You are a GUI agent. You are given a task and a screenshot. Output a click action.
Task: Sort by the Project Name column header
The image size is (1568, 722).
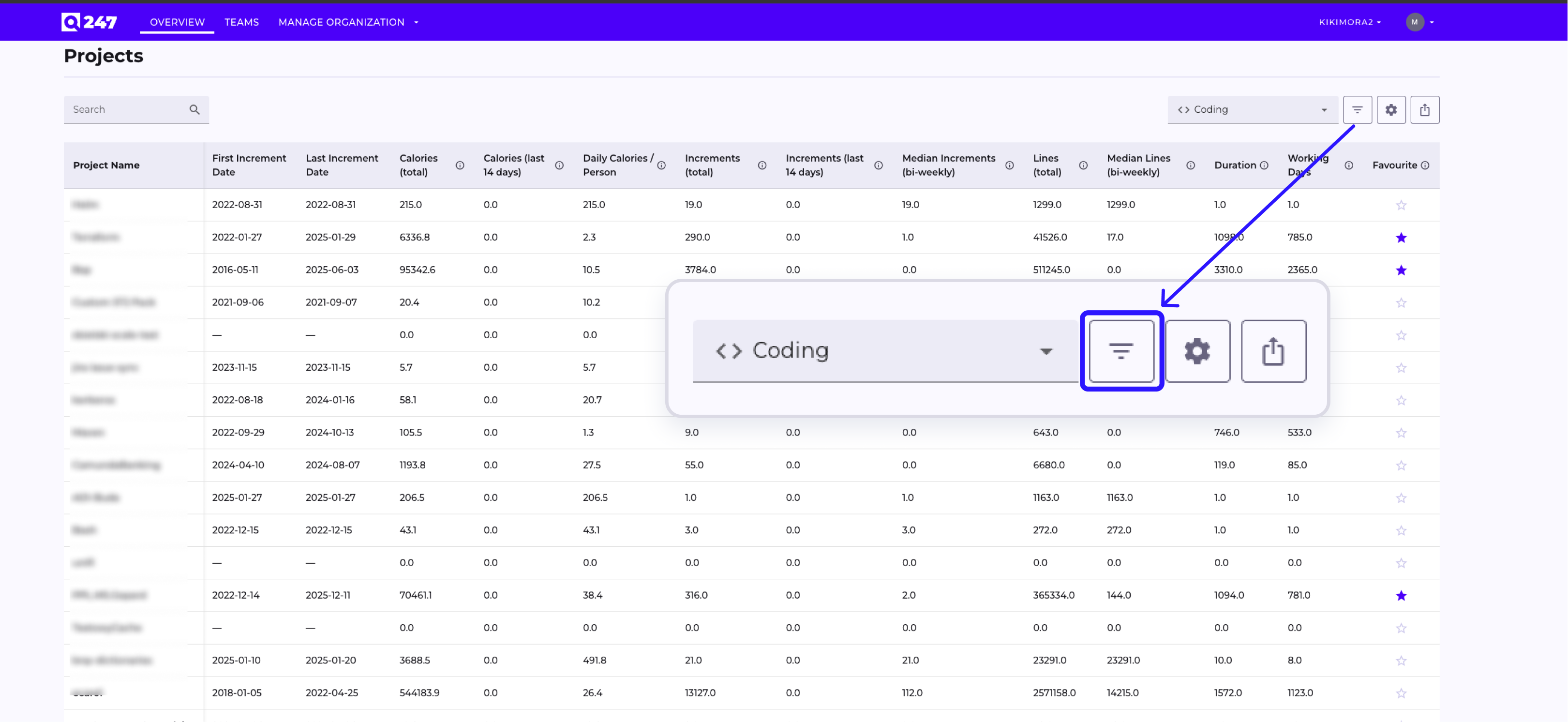[x=106, y=165]
